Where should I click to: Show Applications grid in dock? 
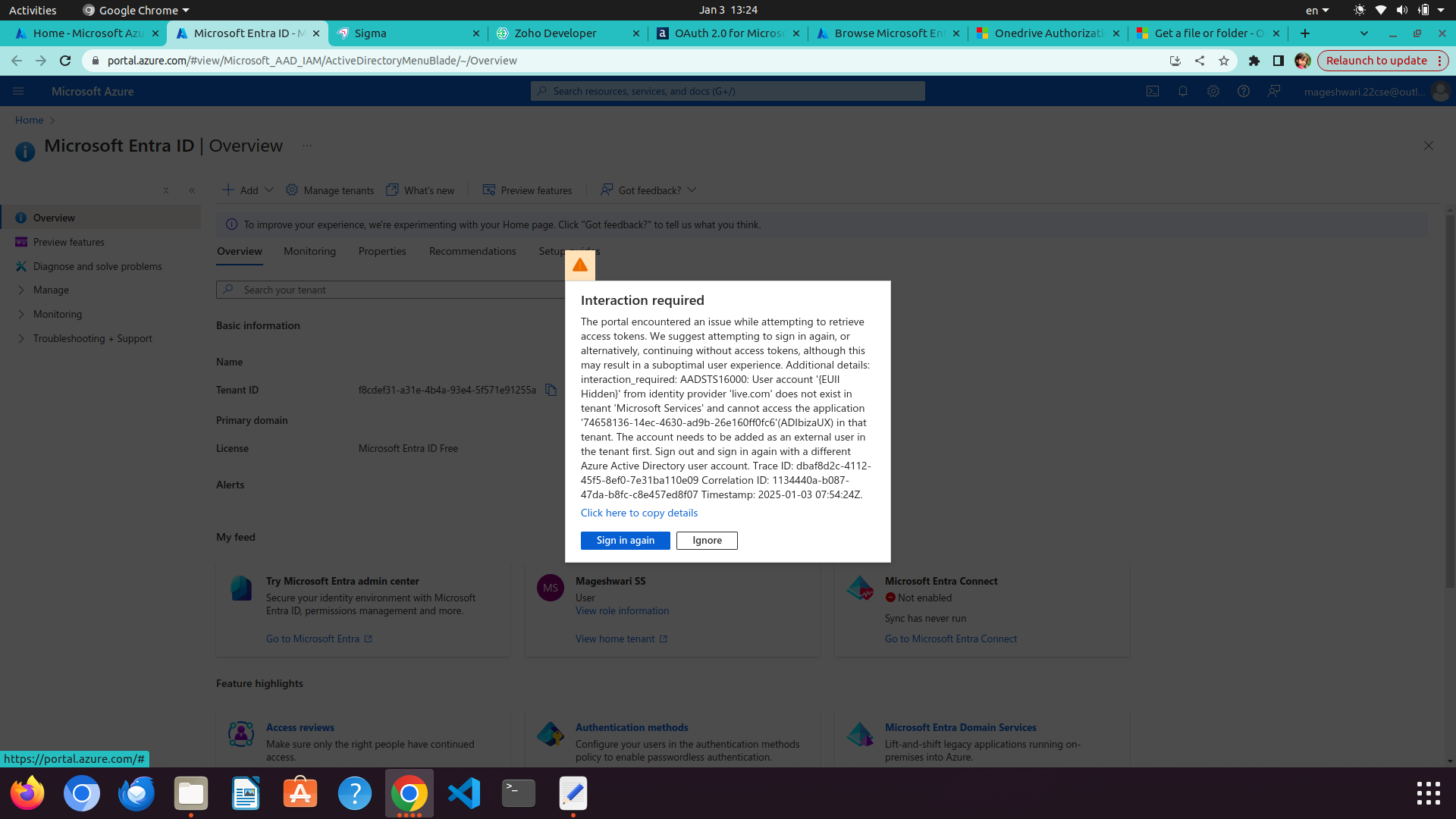tap(1429, 793)
